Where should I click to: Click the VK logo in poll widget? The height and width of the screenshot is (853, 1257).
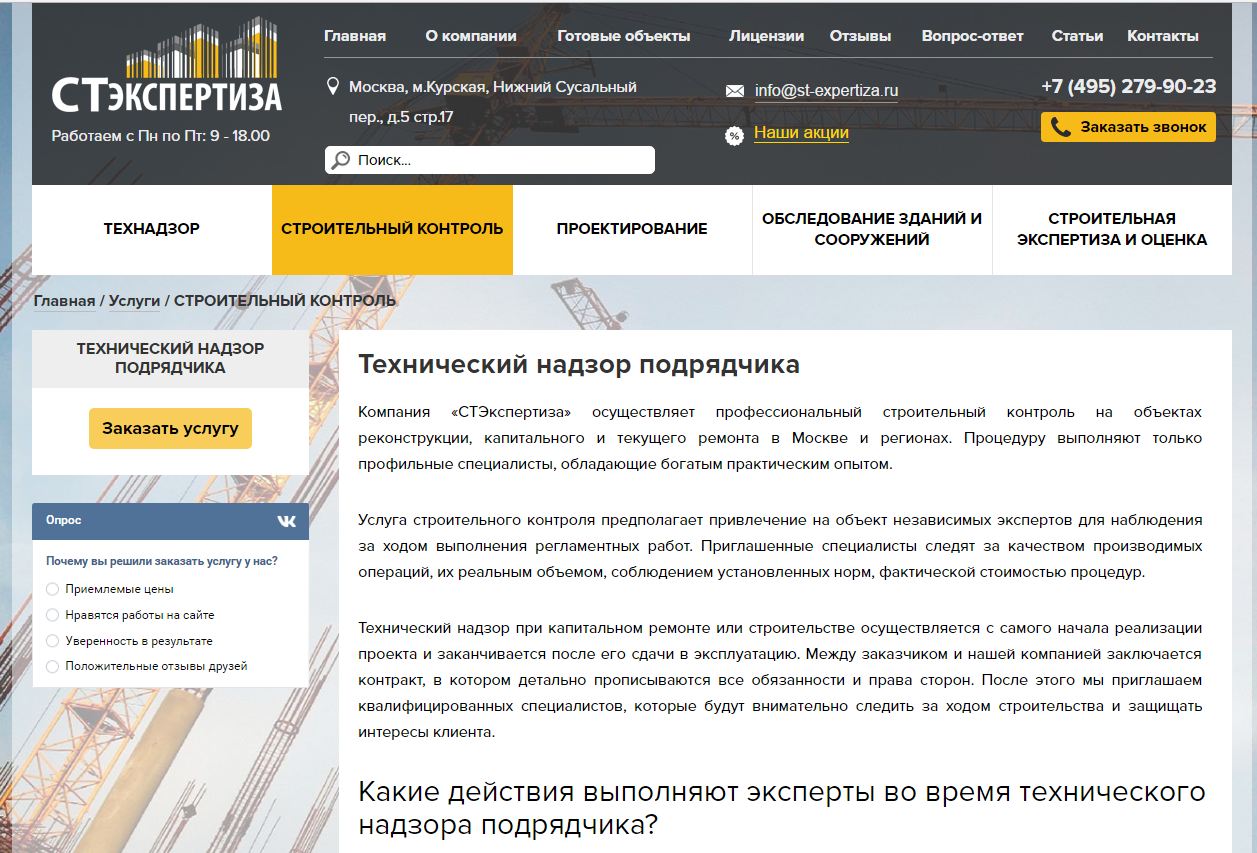[287, 521]
